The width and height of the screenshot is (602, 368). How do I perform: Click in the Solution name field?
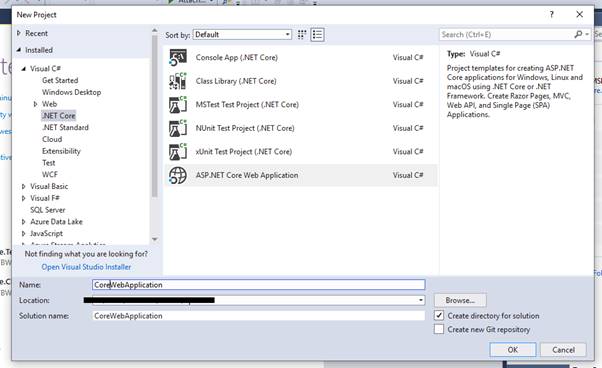[x=258, y=316]
